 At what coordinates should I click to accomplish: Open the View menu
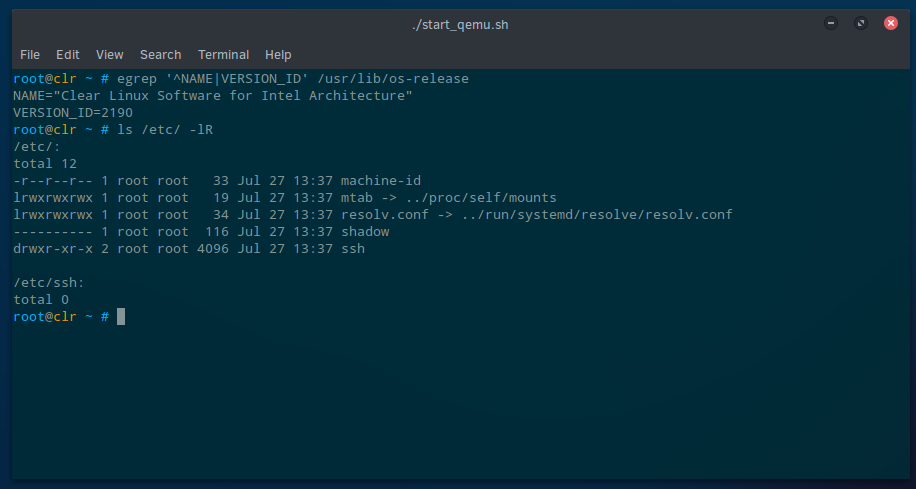[x=110, y=55]
